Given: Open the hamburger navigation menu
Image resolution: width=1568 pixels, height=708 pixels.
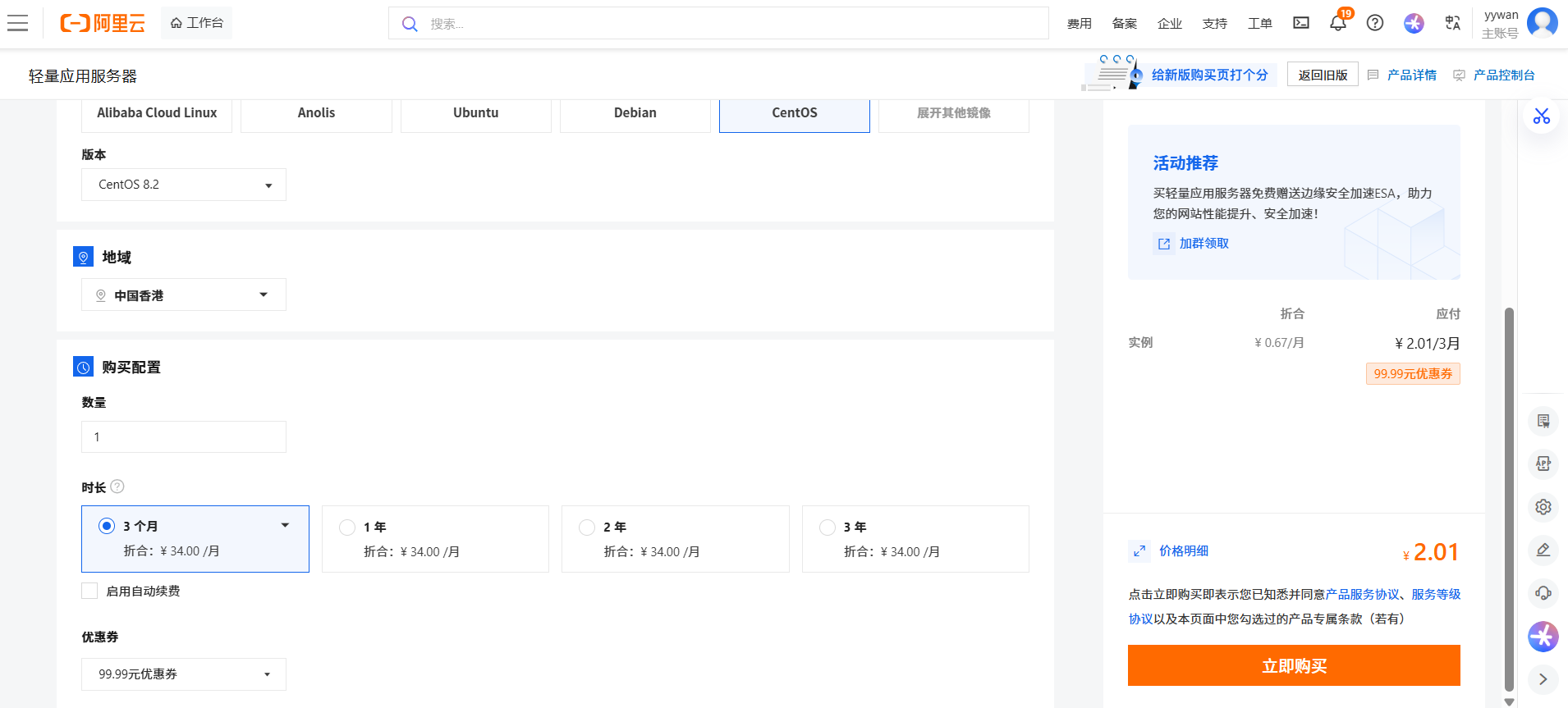Looking at the screenshot, I should (18, 23).
